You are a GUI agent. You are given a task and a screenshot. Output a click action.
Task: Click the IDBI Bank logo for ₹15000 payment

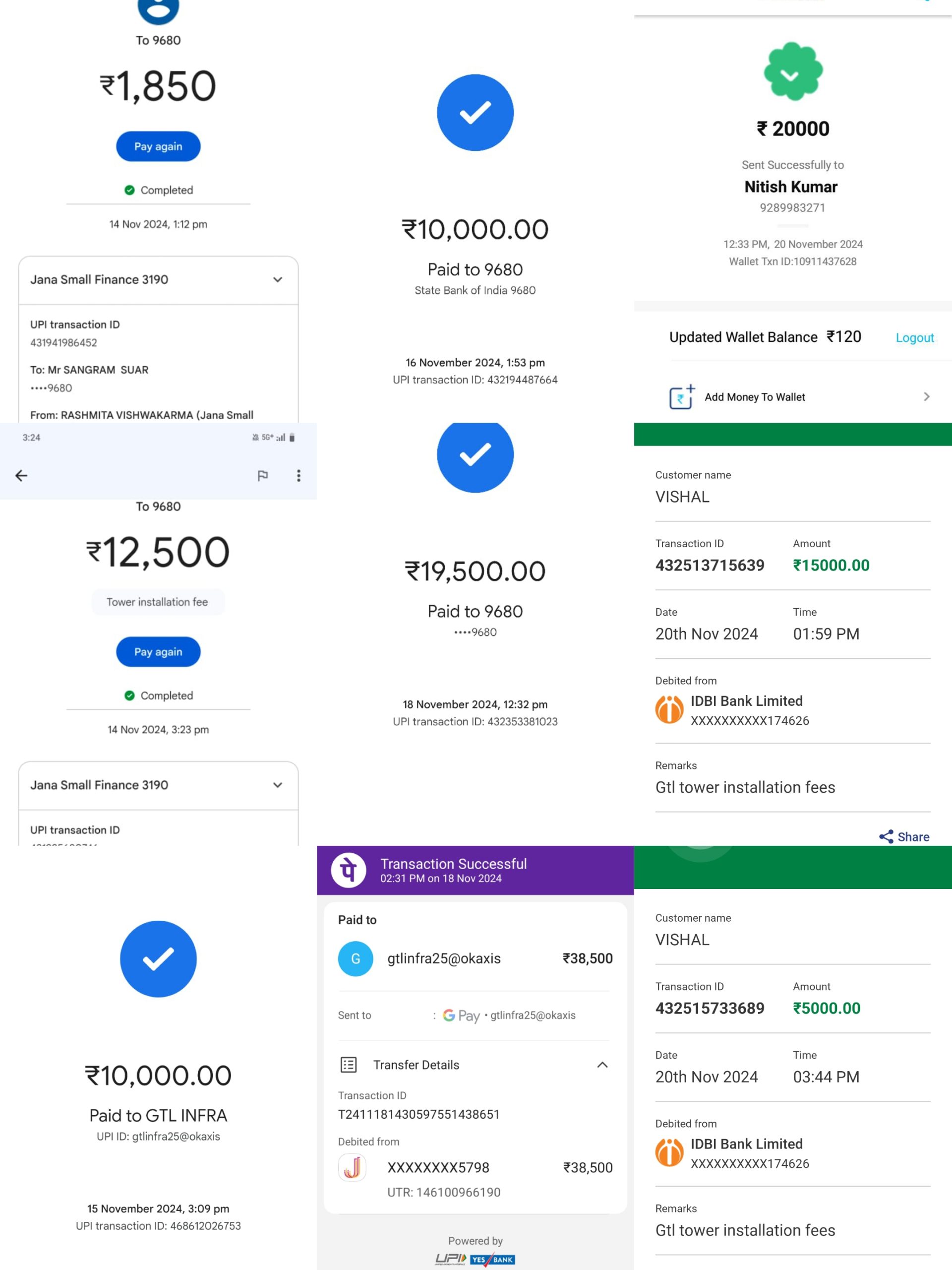point(669,709)
